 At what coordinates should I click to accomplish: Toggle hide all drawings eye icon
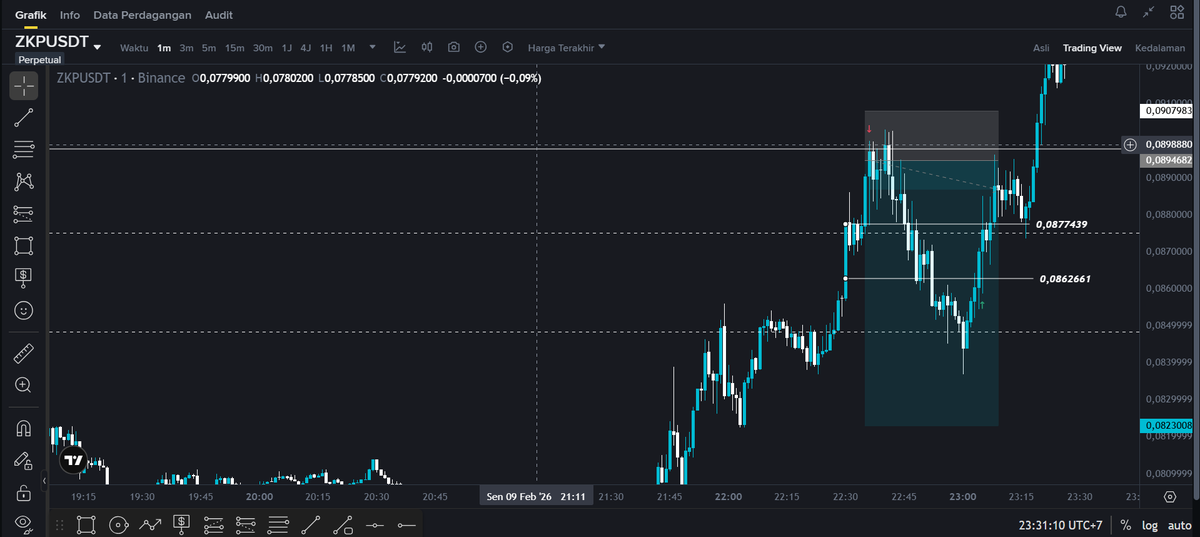pos(24,523)
